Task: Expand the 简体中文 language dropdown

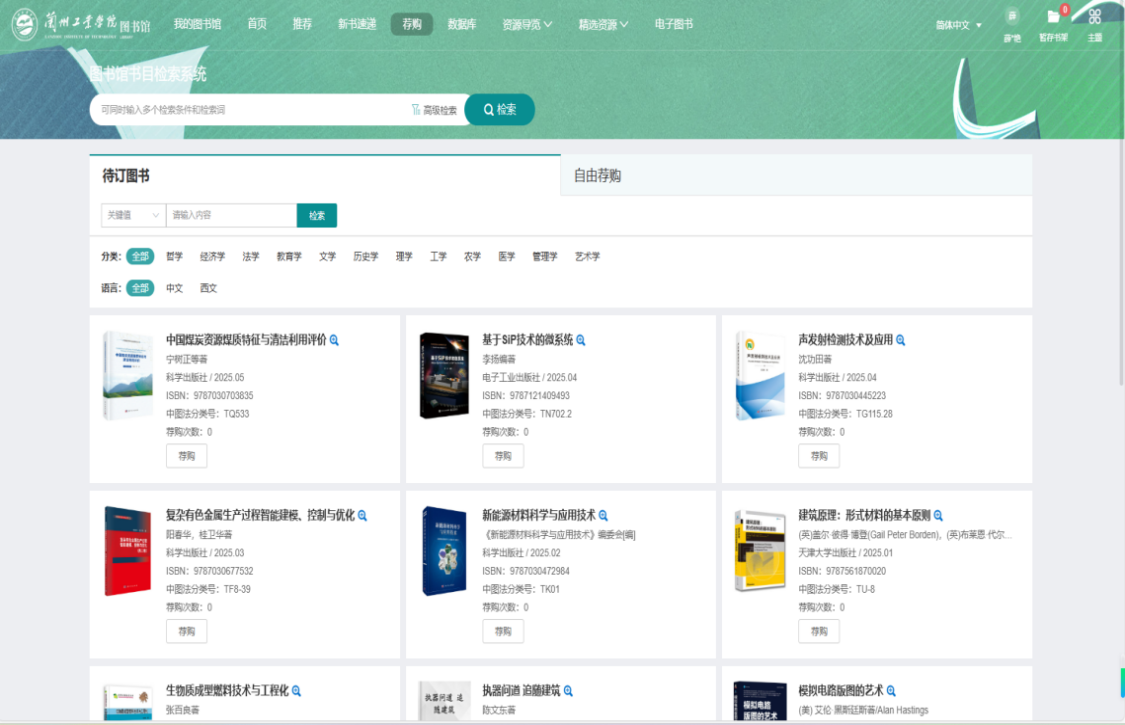Action: tap(958, 25)
